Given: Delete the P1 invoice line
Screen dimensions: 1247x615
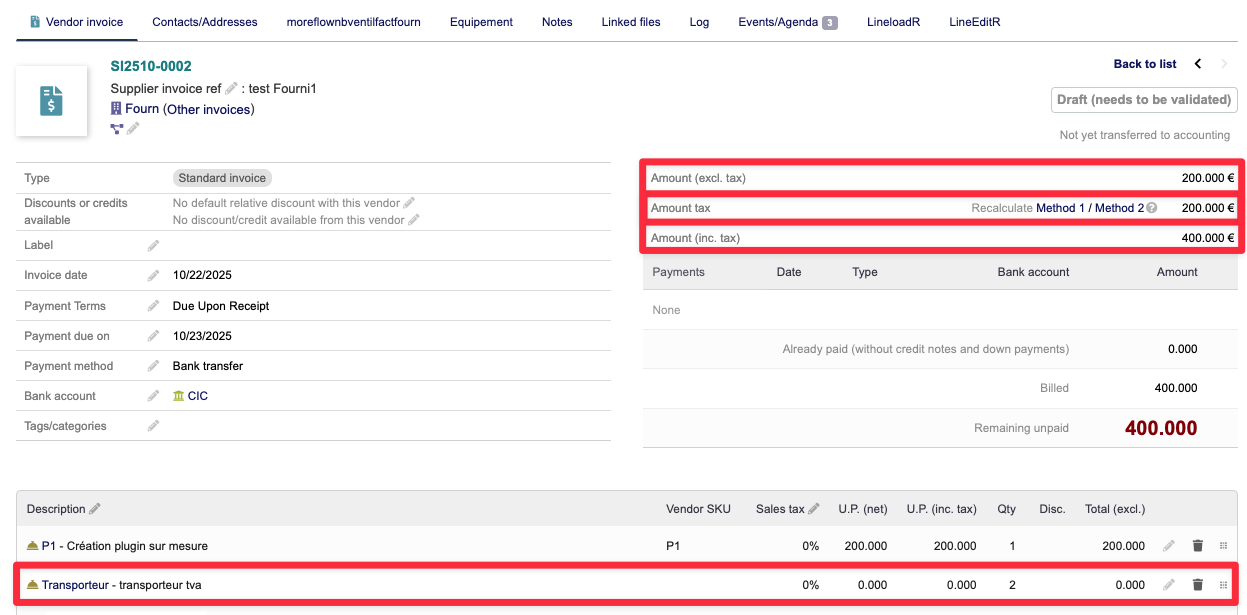Looking at the screenshot, I should pyautogui.click(x=1197, y=546).
